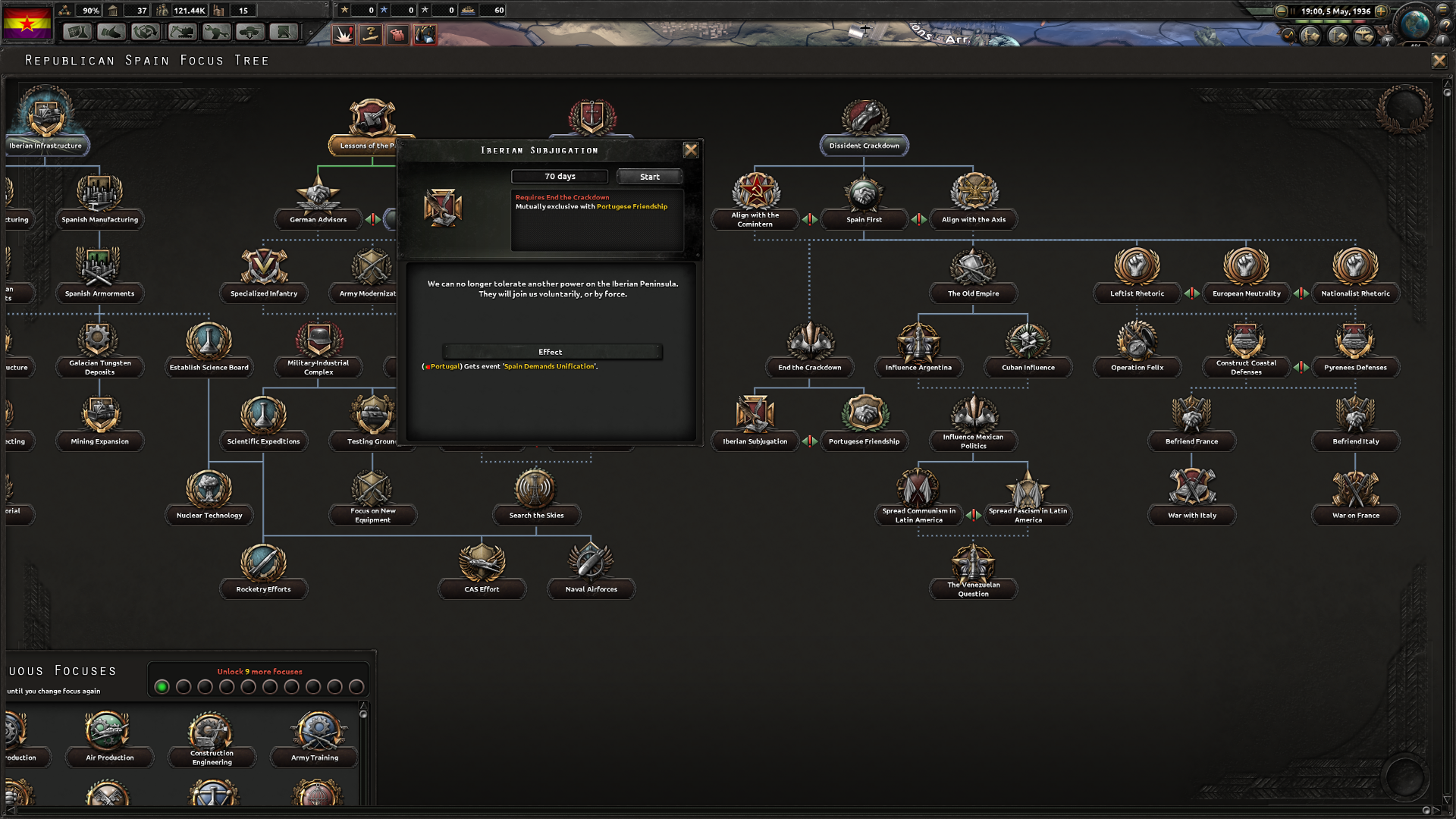Select the Pyrenees Defenses focus
Screen dimensions: 1456x819
(x=1356, y=349)
